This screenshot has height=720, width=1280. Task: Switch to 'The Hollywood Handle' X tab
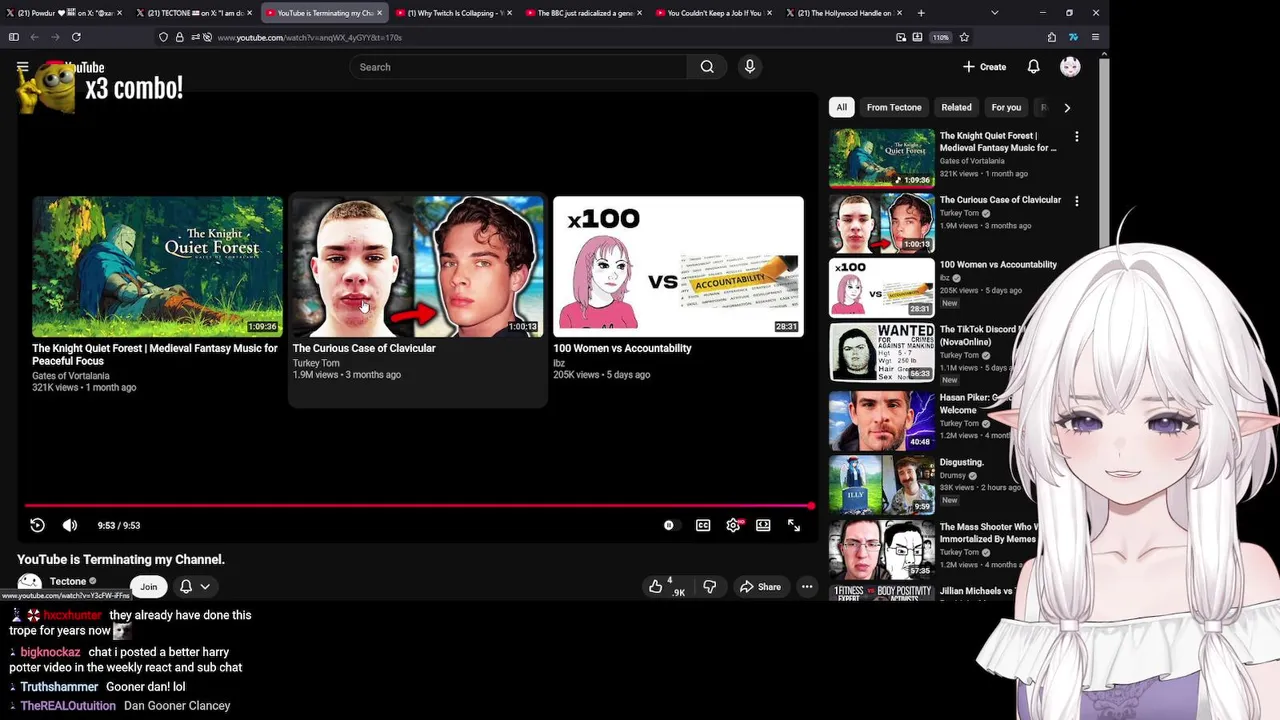click(844, 13)
